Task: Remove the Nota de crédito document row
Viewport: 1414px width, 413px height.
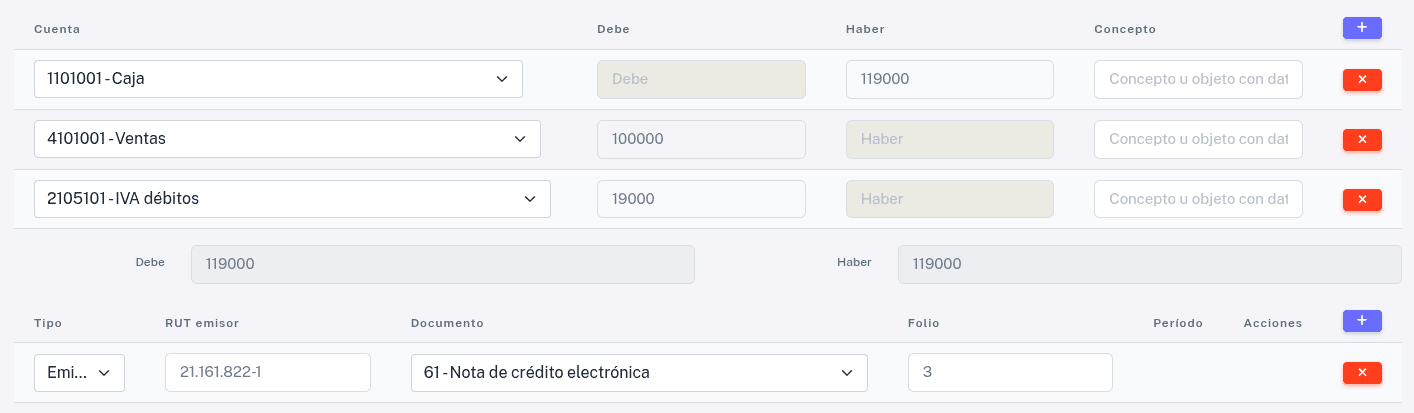Action: 1361,373
